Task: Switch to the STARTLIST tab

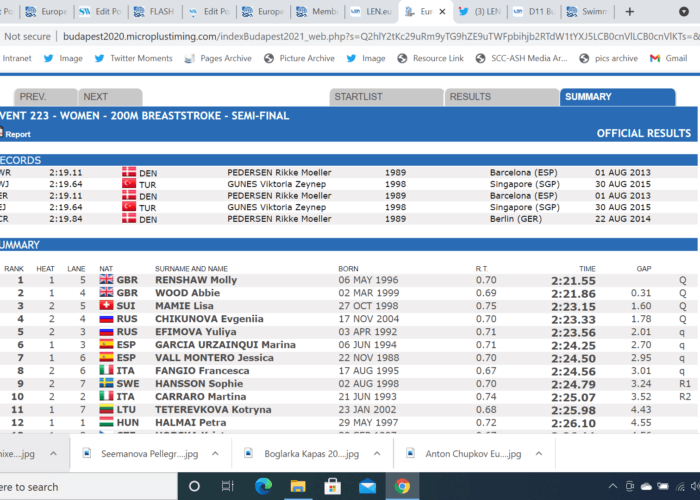Action: (385, 97)
